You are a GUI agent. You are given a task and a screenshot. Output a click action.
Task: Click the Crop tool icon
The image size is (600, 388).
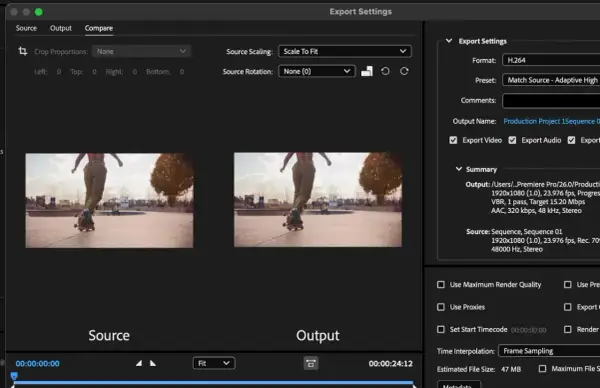(23, 51)
